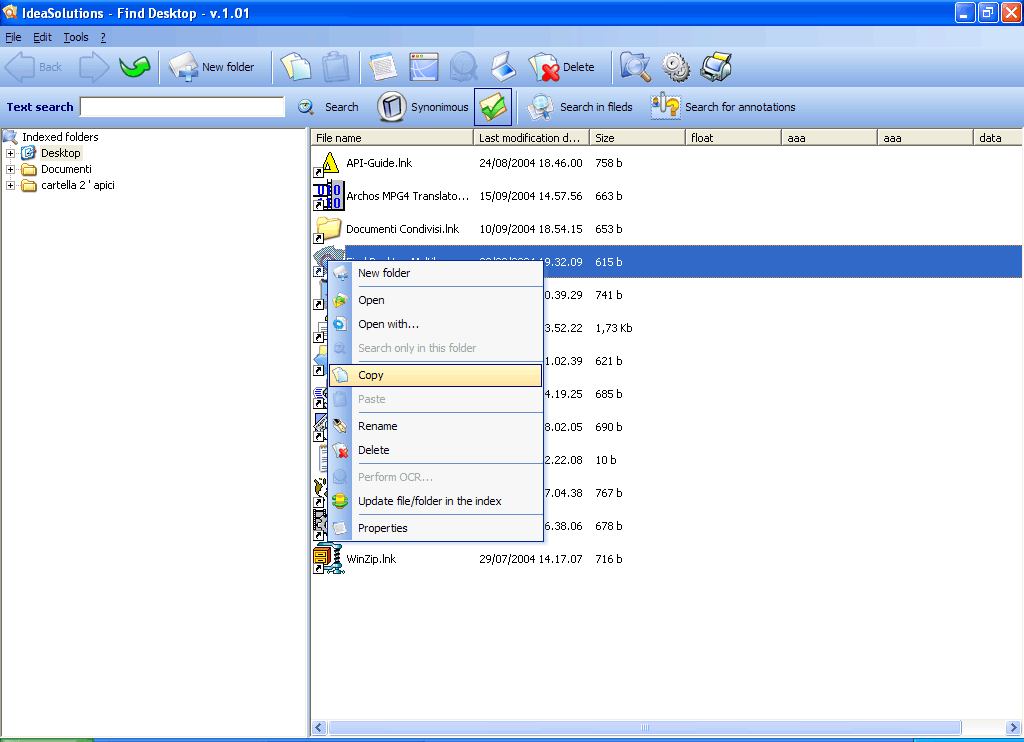The image size is (1024, 742).
Task: Click inside the Text search input box
Action: (182, 106)
